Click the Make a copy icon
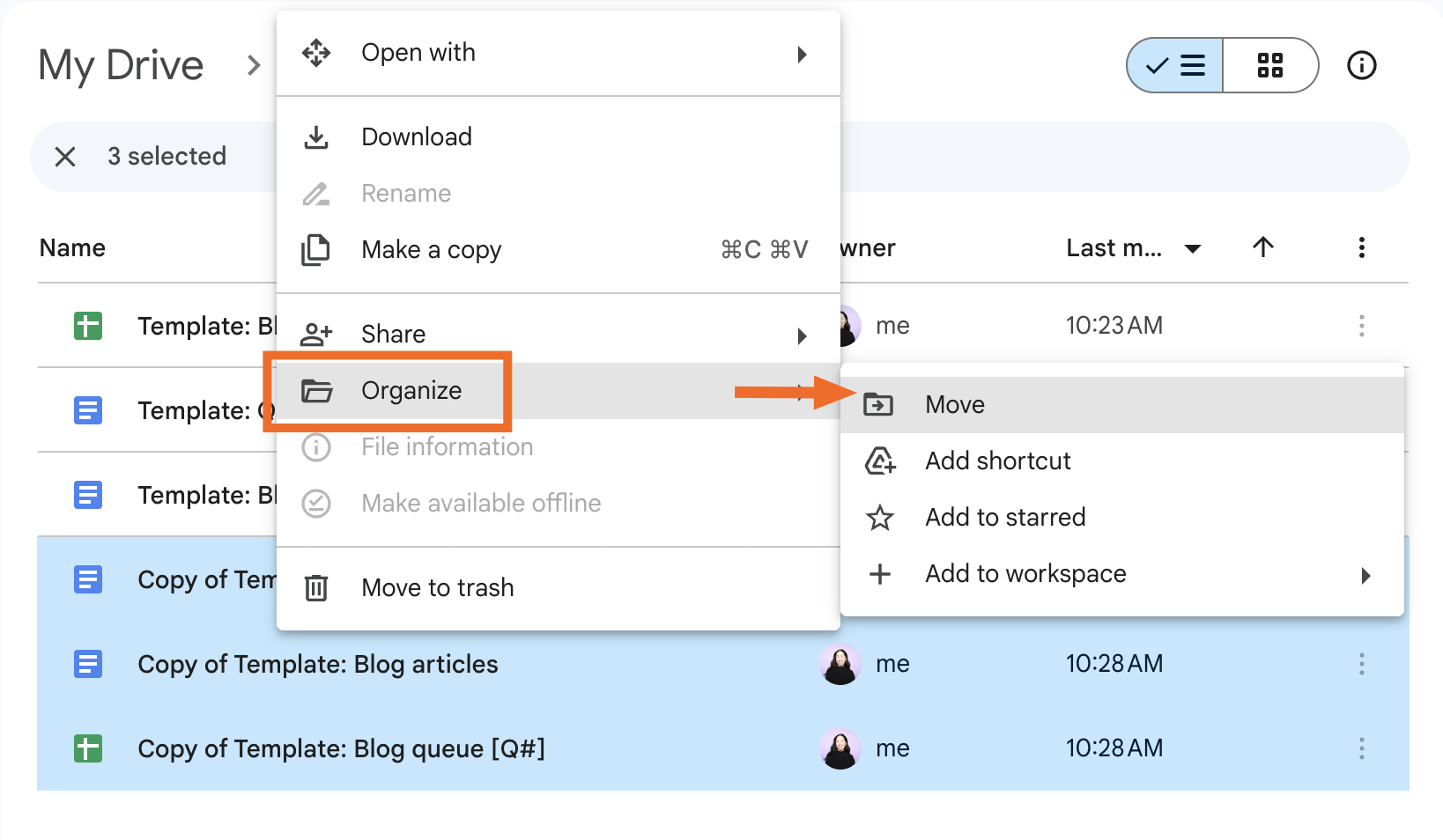Viewport: 1443px width, 840px height. click(316, 249)
